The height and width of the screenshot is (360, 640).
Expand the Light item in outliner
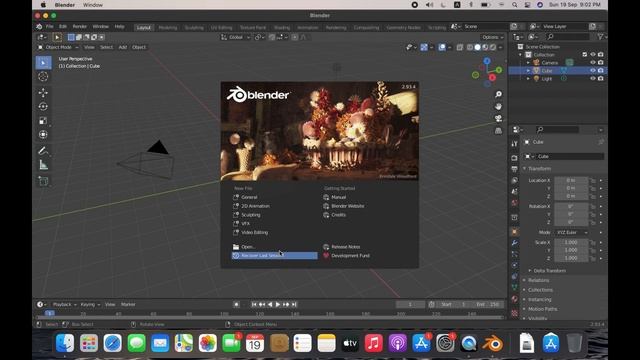coord(529,78)
